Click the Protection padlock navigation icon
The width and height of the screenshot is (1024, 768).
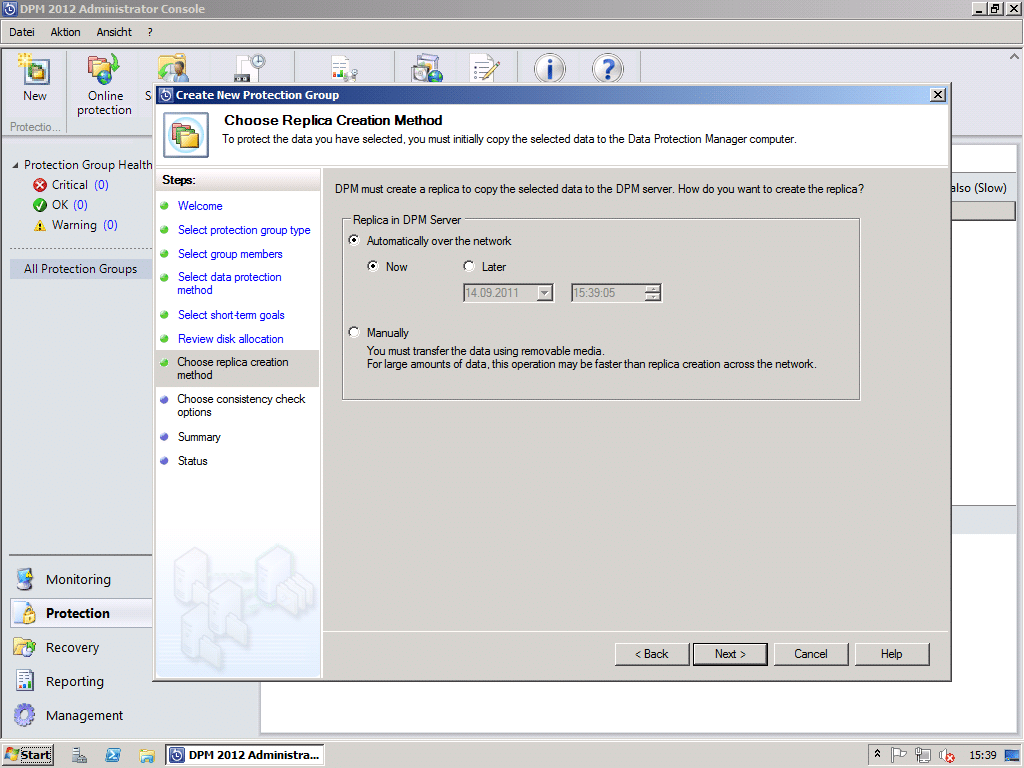click(x=27, y=613)
